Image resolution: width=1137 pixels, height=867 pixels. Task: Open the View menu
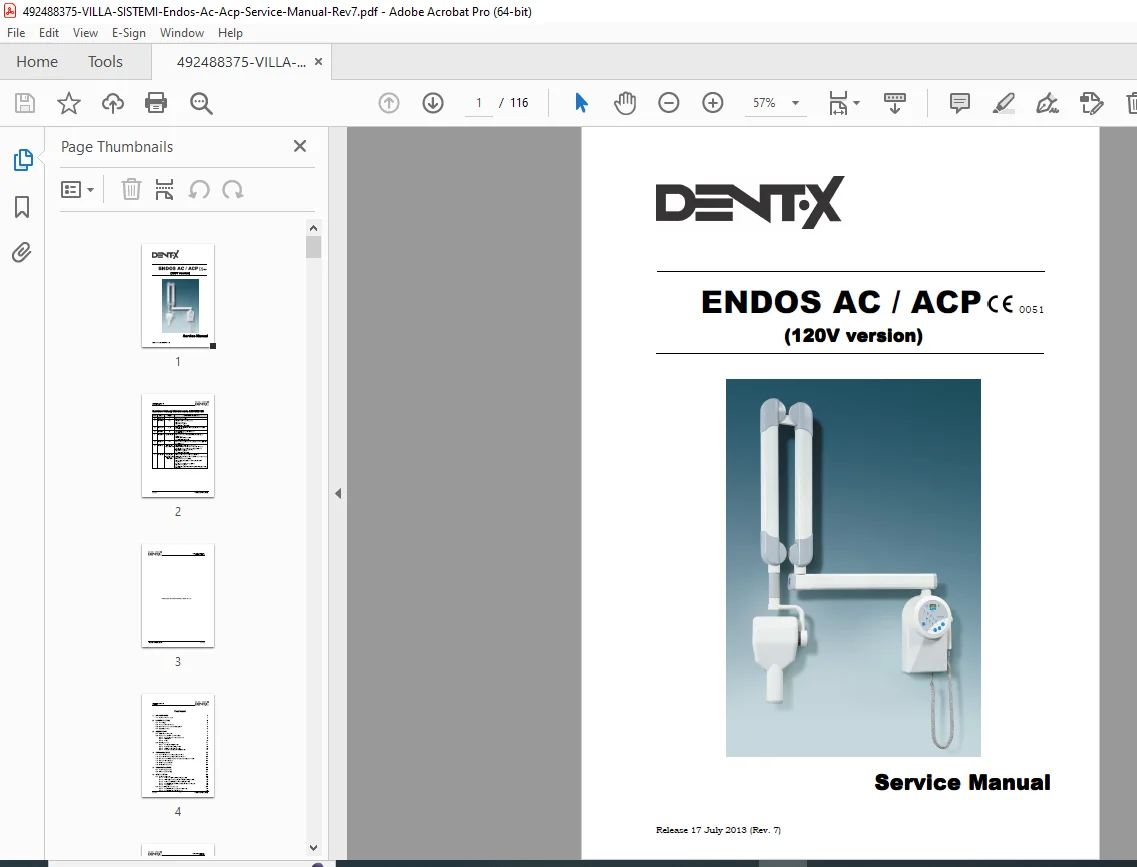click(x=85, y=33)
